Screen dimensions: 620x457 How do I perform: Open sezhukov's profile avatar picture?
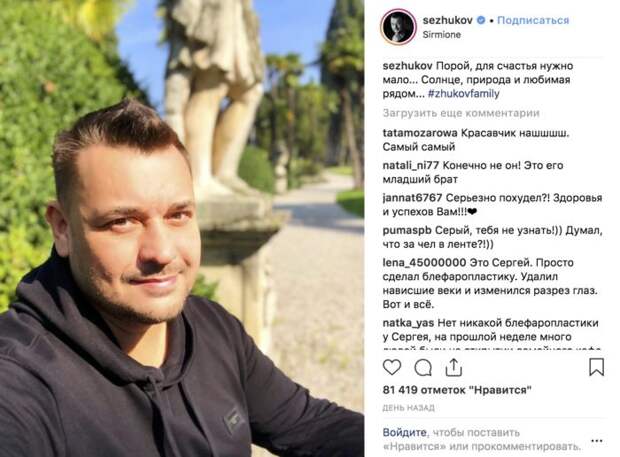click(x=398, y=27)
